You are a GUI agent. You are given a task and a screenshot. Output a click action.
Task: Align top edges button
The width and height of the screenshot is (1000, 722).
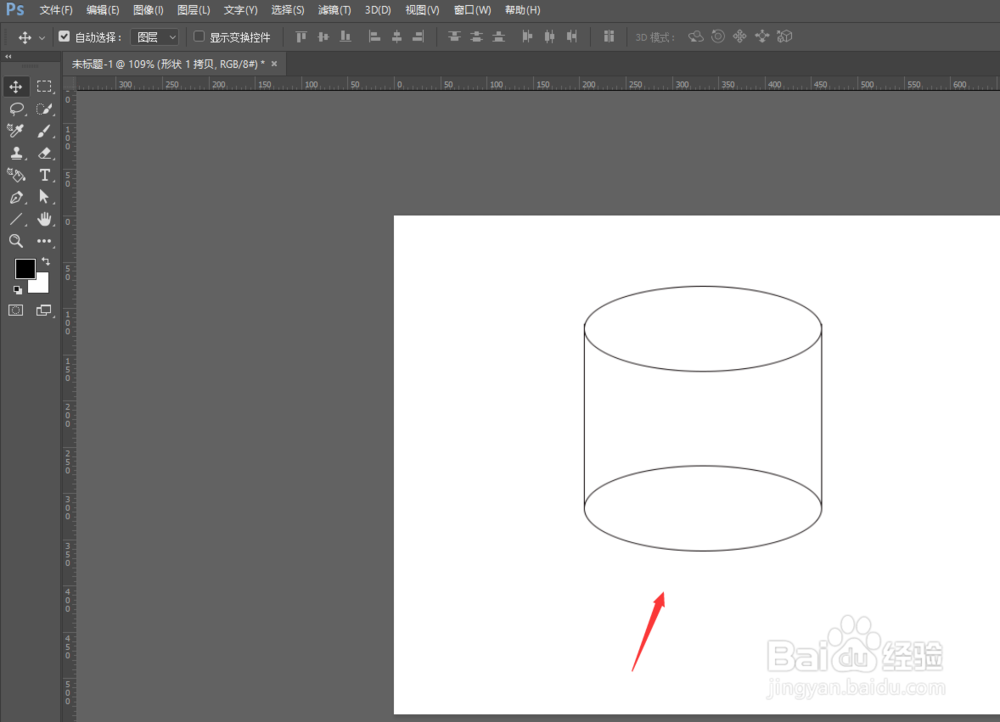[x=301, y=36]
